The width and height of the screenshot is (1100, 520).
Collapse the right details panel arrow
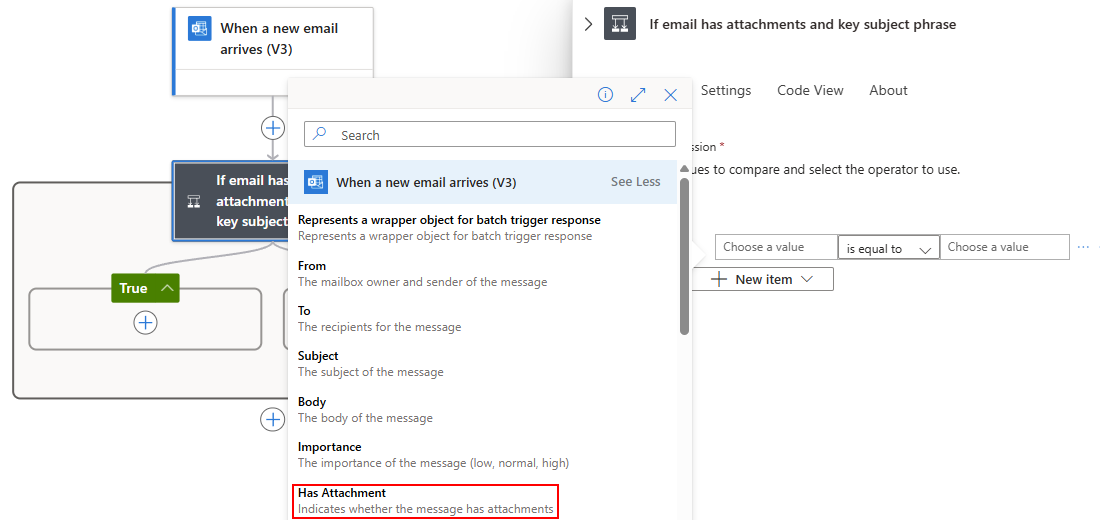588,24
